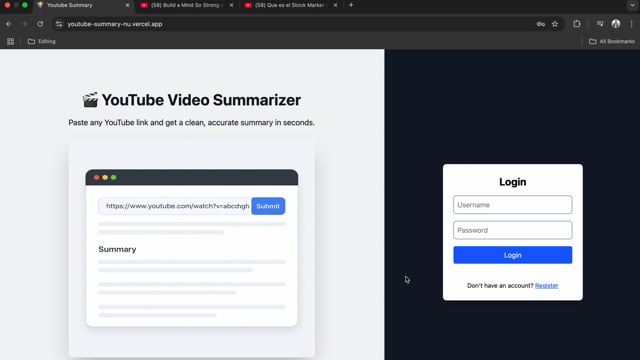Viewport: 640px width, 360px height.
Task: Follow the Register link
Action: click(x=547, y=286)
